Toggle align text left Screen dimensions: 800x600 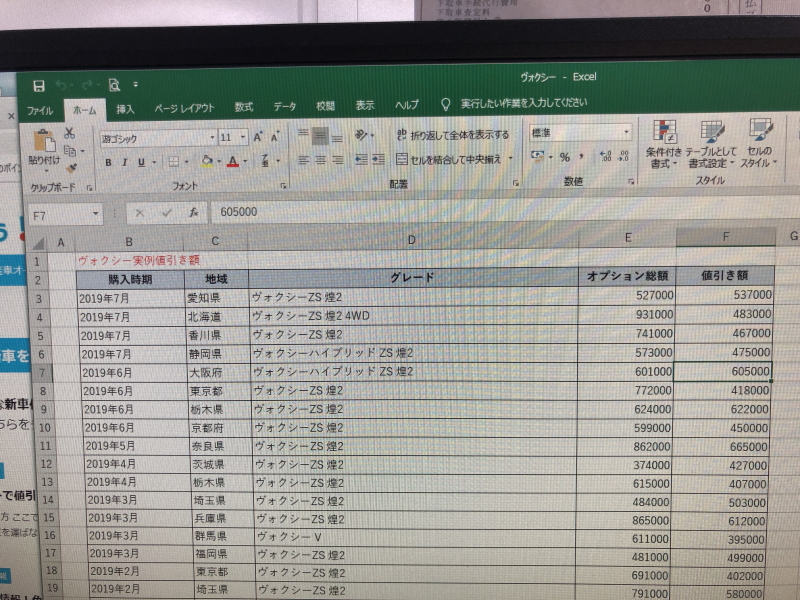coord(303,160)
